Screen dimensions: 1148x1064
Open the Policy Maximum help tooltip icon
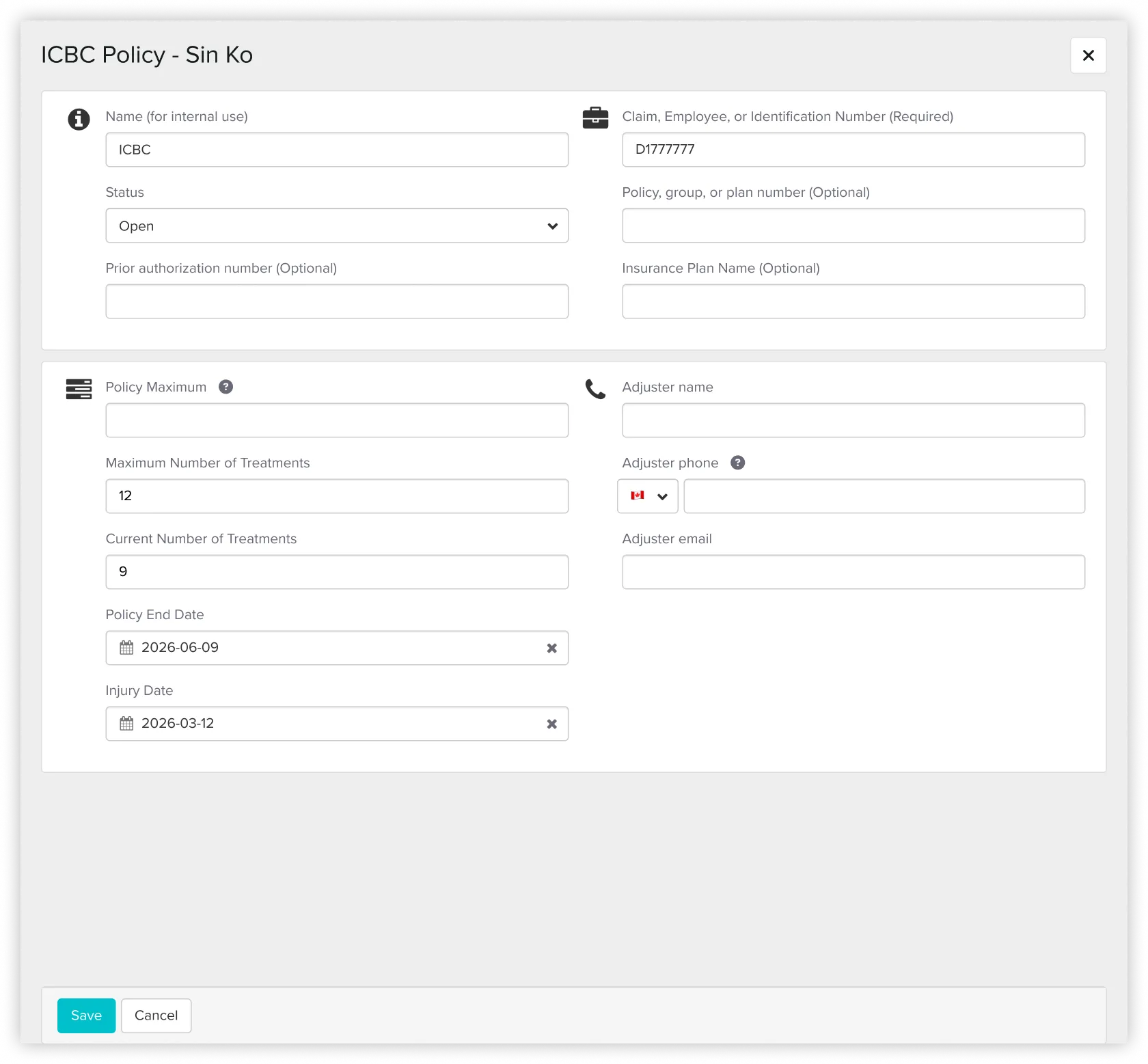click(x=225, y=387)
